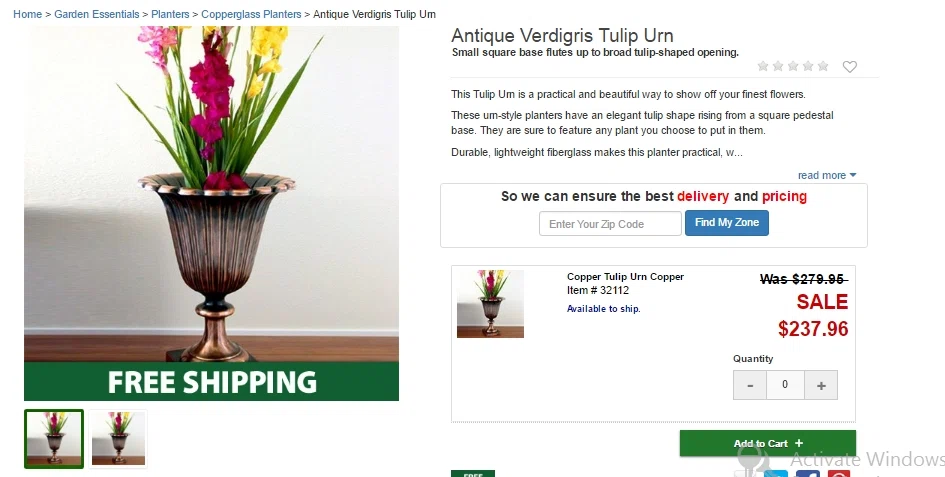This screenshot has width=945, height=477.
Task: Open Copperglass Planters breadcrumb
Action: (251, 14)
